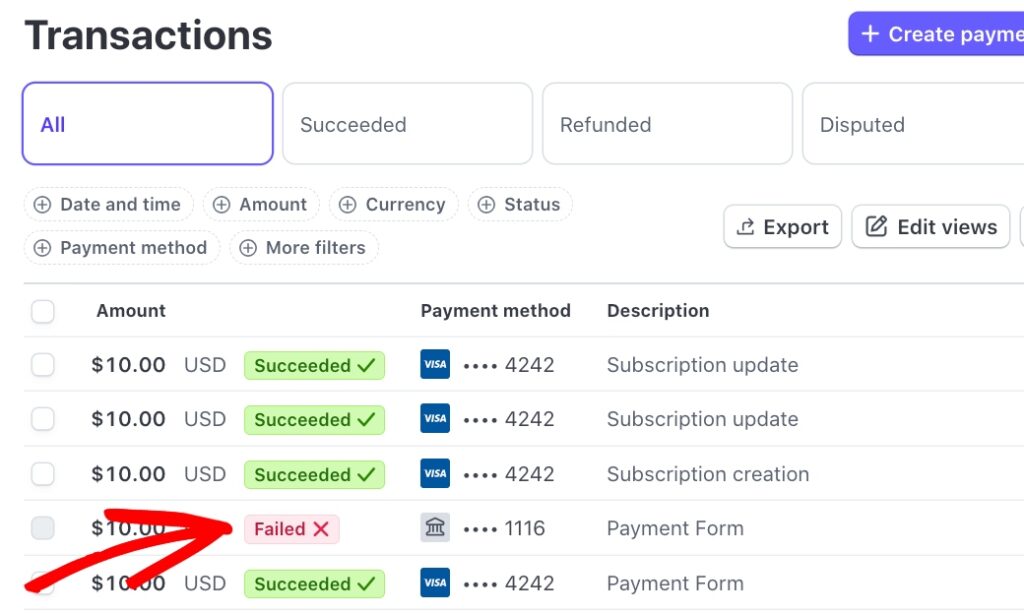Image resolution: width=1024 pixels, height=613 pixels.
Task: Click the Edit views button
Action: click(930, 227)
